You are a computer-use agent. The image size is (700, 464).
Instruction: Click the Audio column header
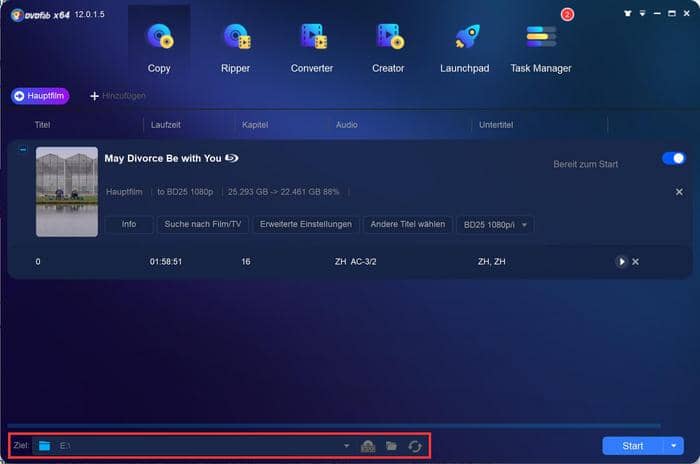(347, 125)
